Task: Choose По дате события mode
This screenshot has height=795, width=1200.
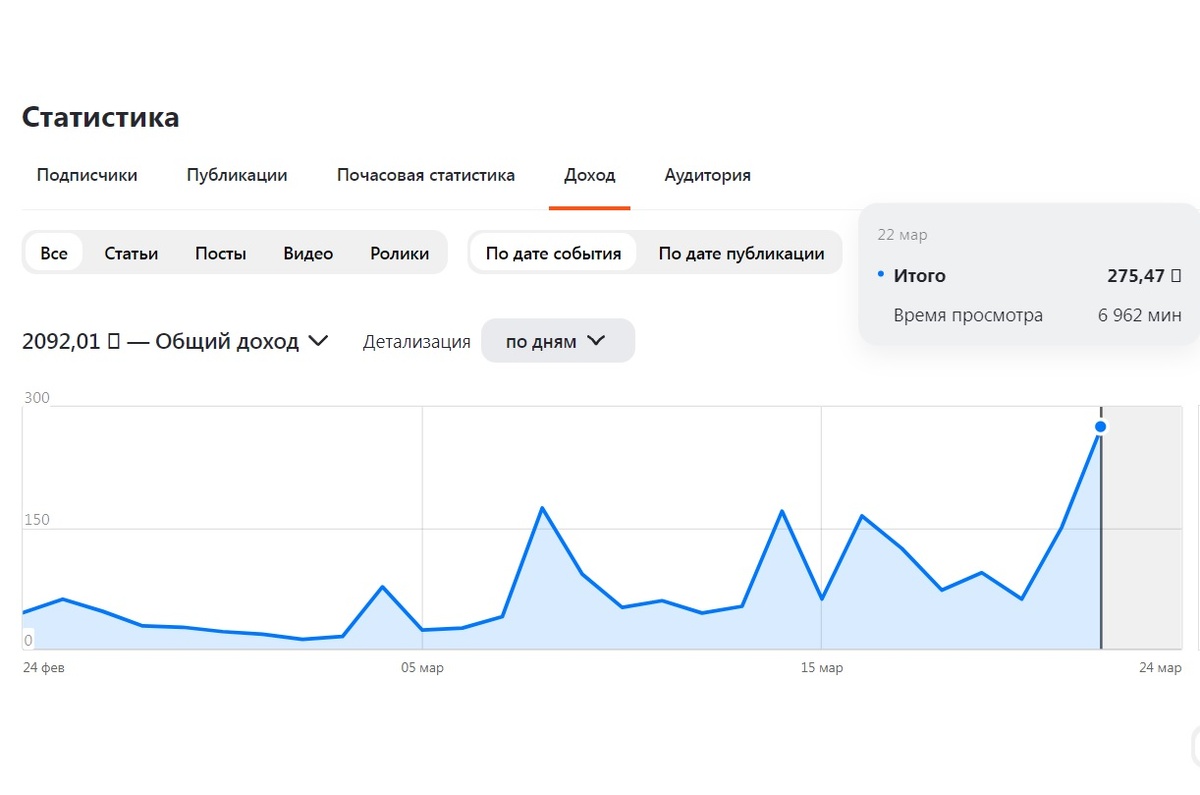Action: [x=553, y=253]
